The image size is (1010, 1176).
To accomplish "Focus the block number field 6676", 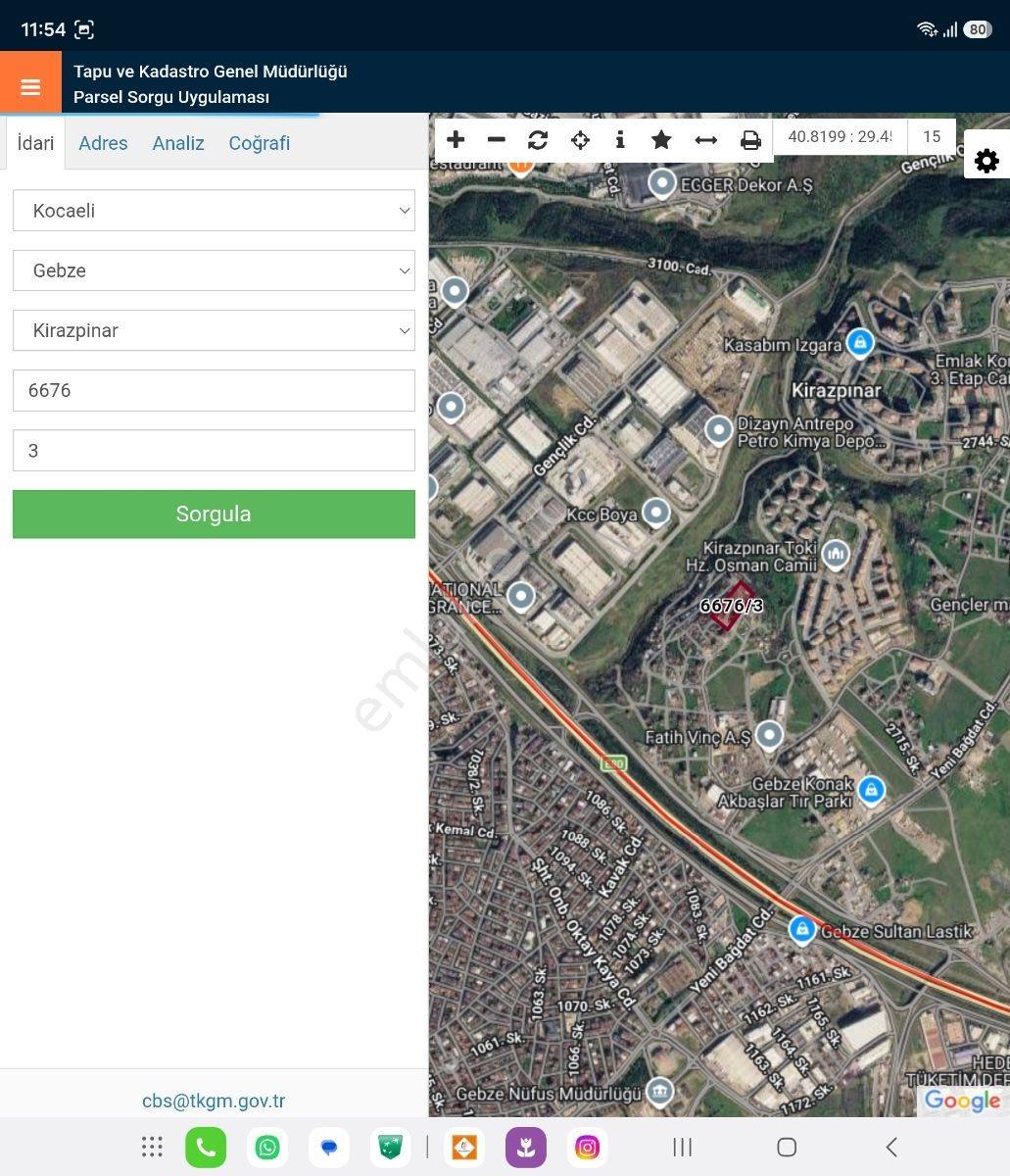I will 214,390.
